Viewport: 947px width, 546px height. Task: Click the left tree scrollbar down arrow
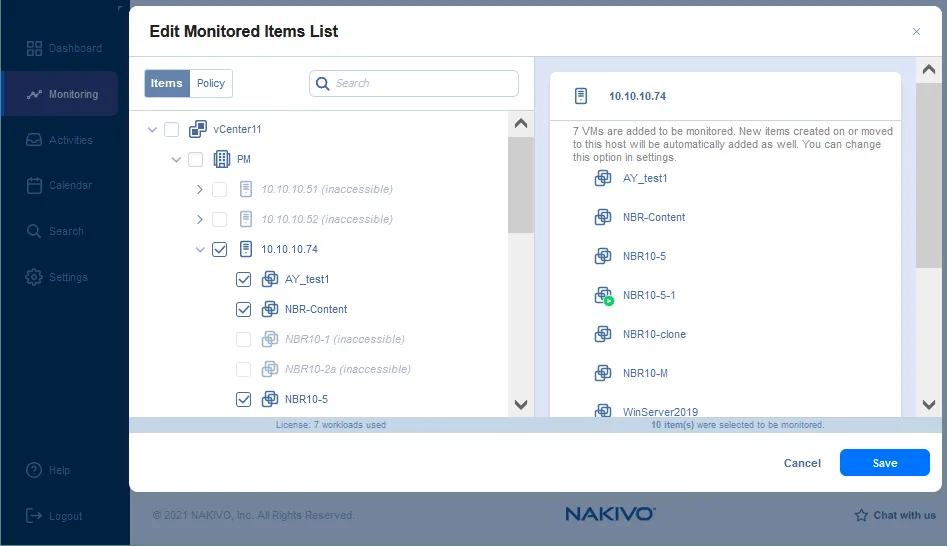520,405
